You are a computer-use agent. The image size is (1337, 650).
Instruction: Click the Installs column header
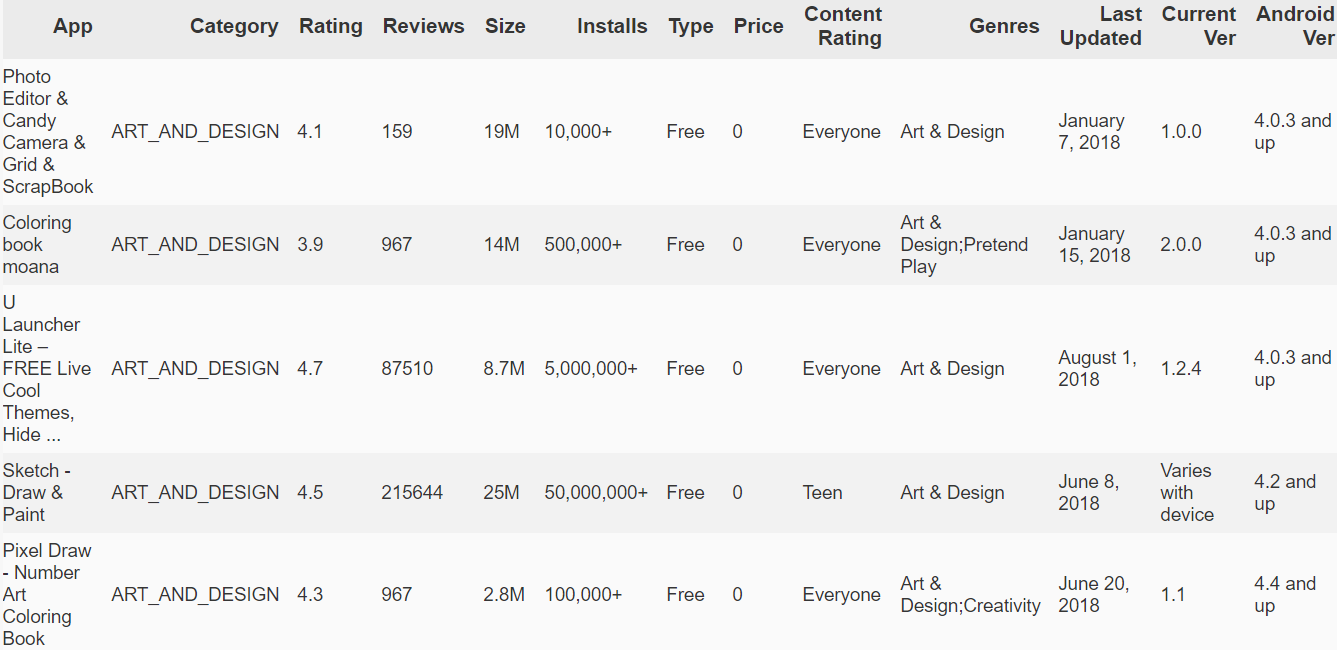tap(612, 27)
